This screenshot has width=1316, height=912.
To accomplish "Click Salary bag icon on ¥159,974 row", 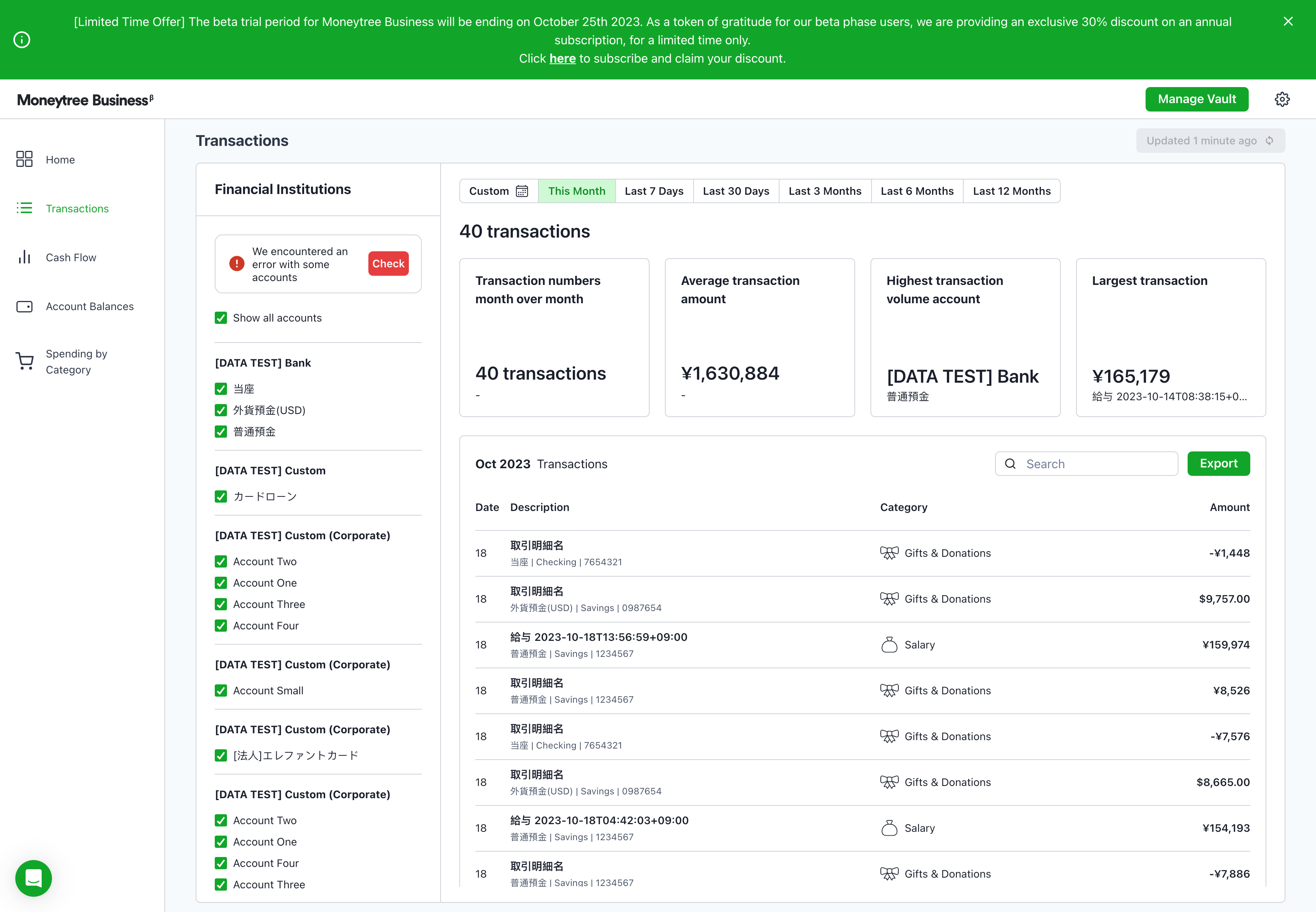I will pos(889,644).
